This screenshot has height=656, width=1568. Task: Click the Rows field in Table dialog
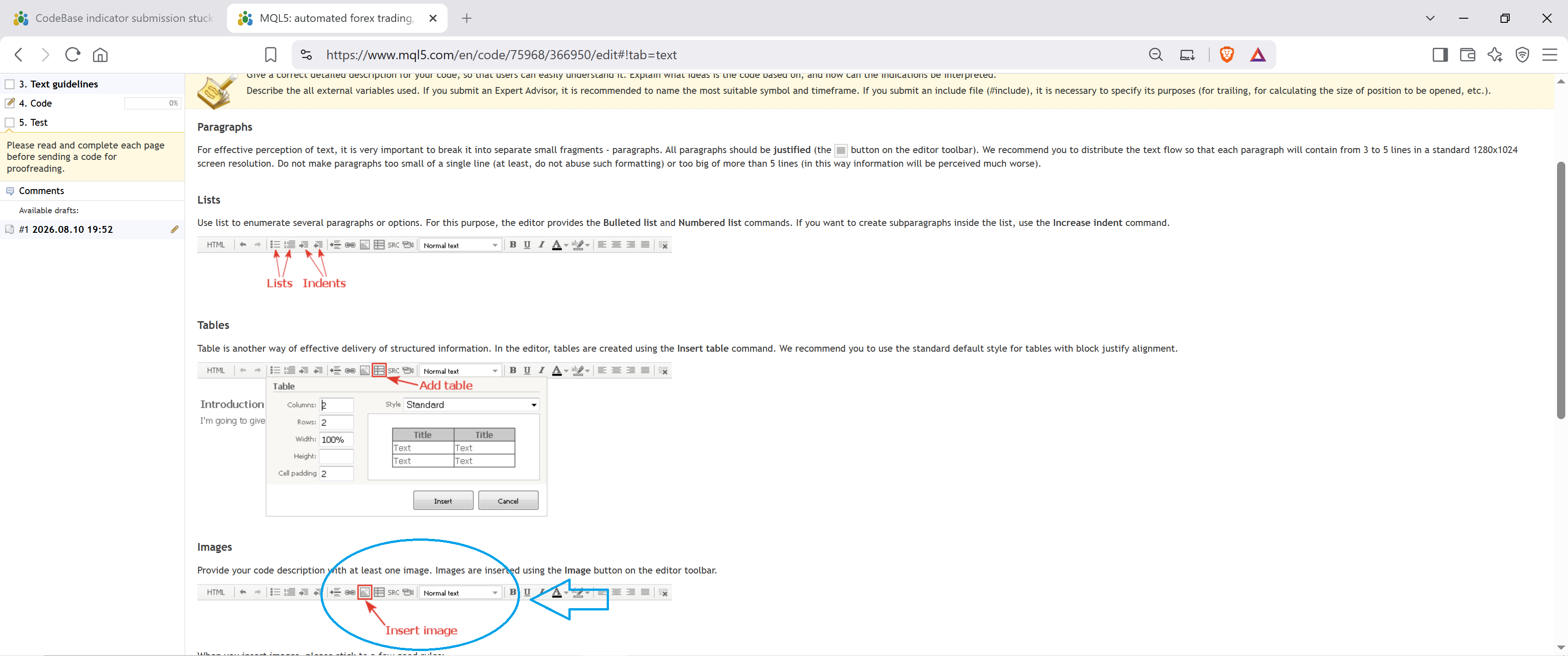(336, 422)
